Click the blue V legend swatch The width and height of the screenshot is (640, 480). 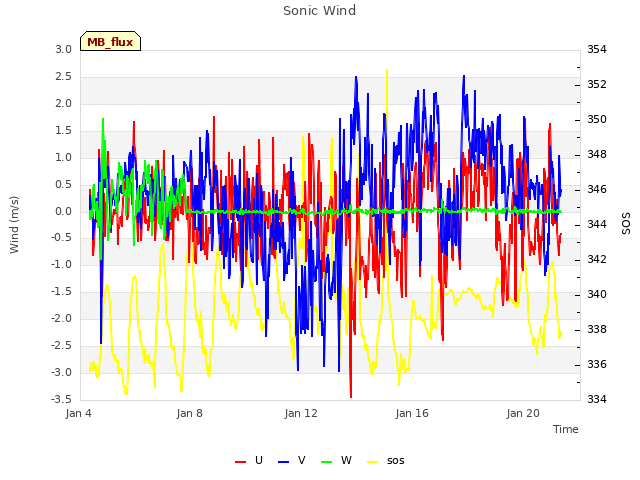283,462
